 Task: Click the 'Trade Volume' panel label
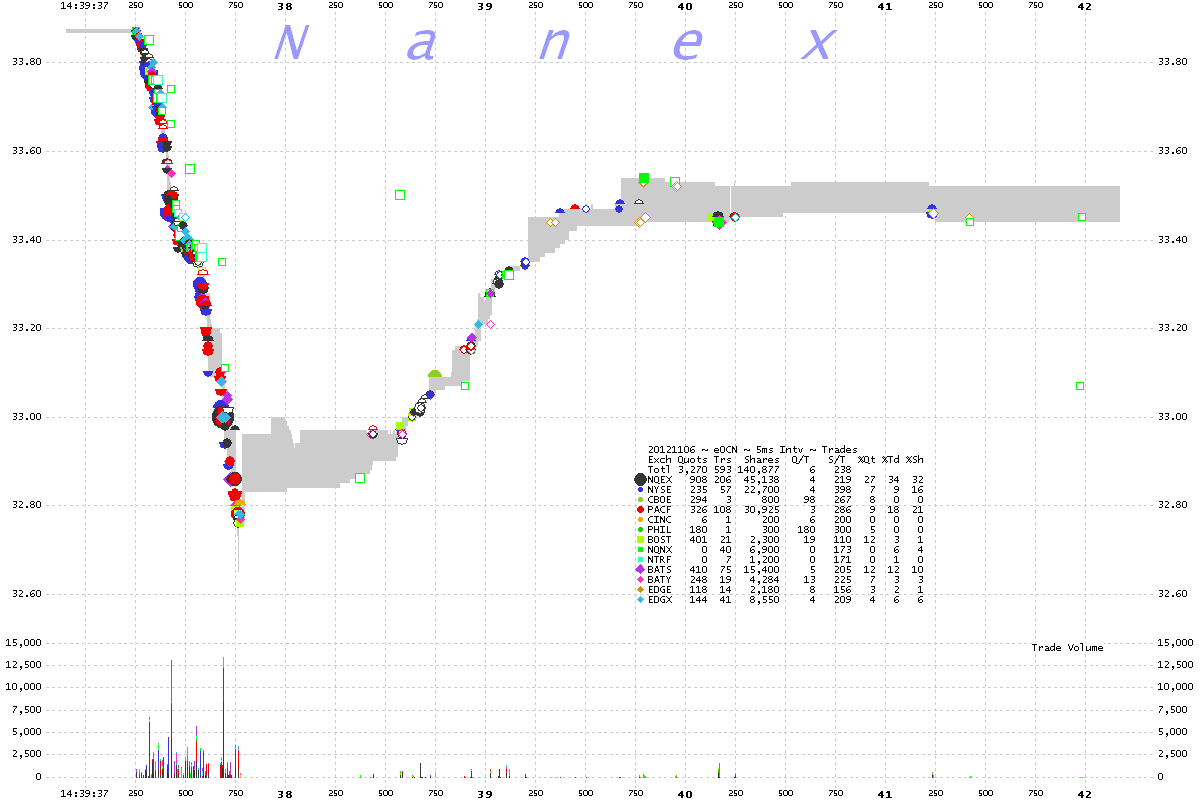tap(1067, 648)
